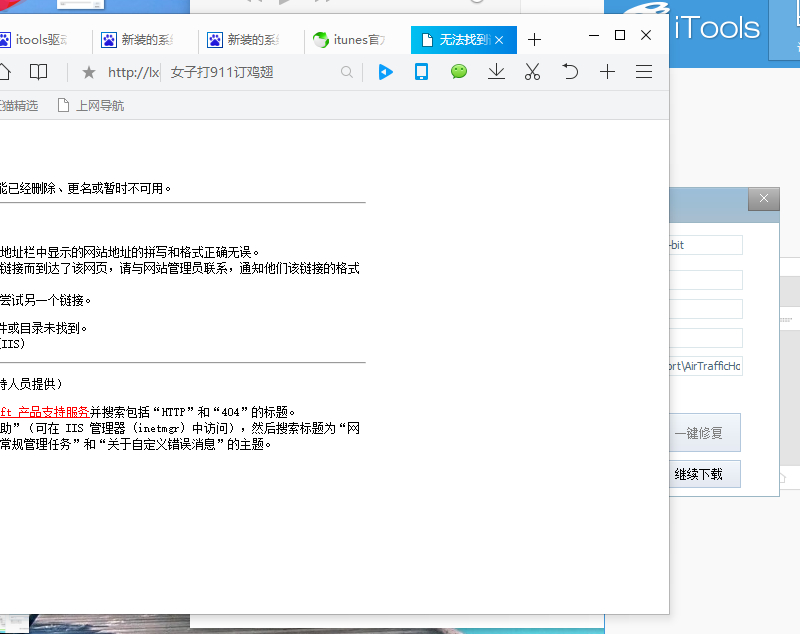
Task: Select the scissors screenshot tool
Action: [532, 72]
